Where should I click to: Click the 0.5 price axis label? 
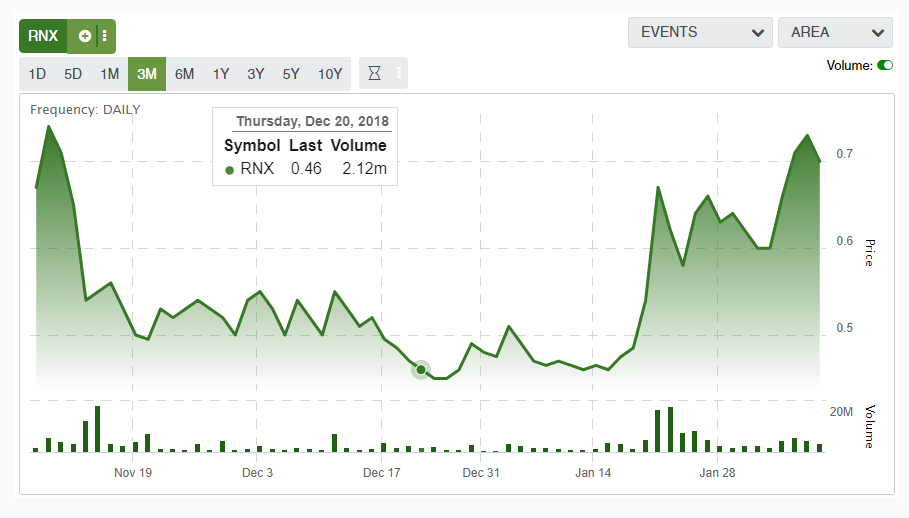844,328
